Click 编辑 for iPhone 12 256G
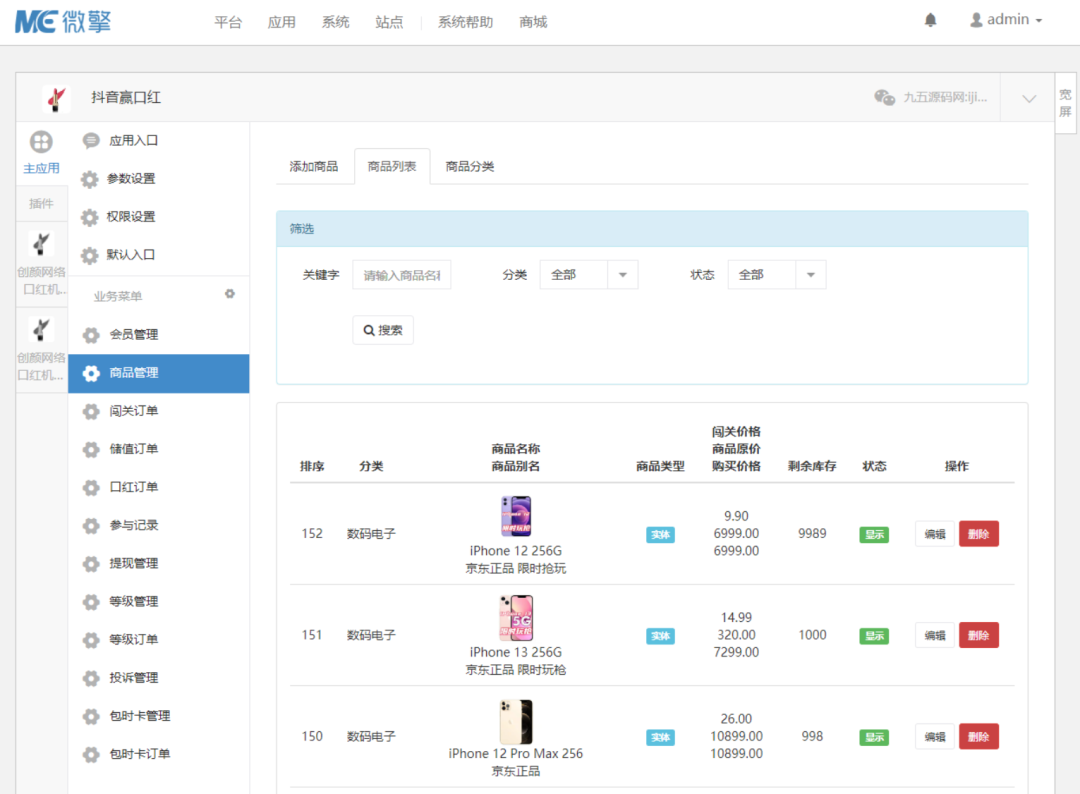 click(935, 534)
